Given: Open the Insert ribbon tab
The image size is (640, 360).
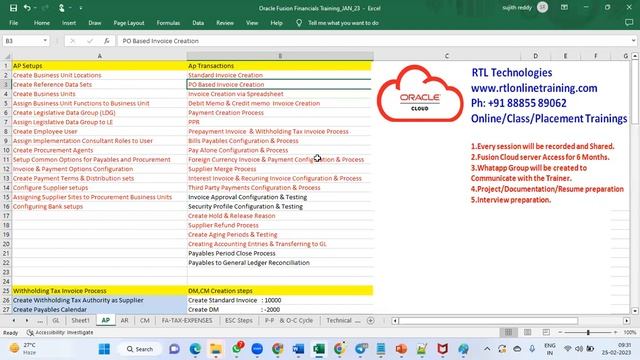Looking at the screenshot, I should point(69,23).
